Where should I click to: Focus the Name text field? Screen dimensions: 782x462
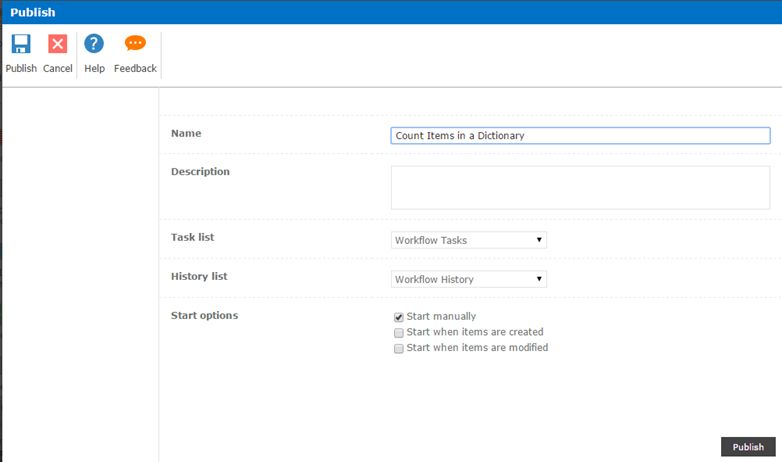(580, 136)
